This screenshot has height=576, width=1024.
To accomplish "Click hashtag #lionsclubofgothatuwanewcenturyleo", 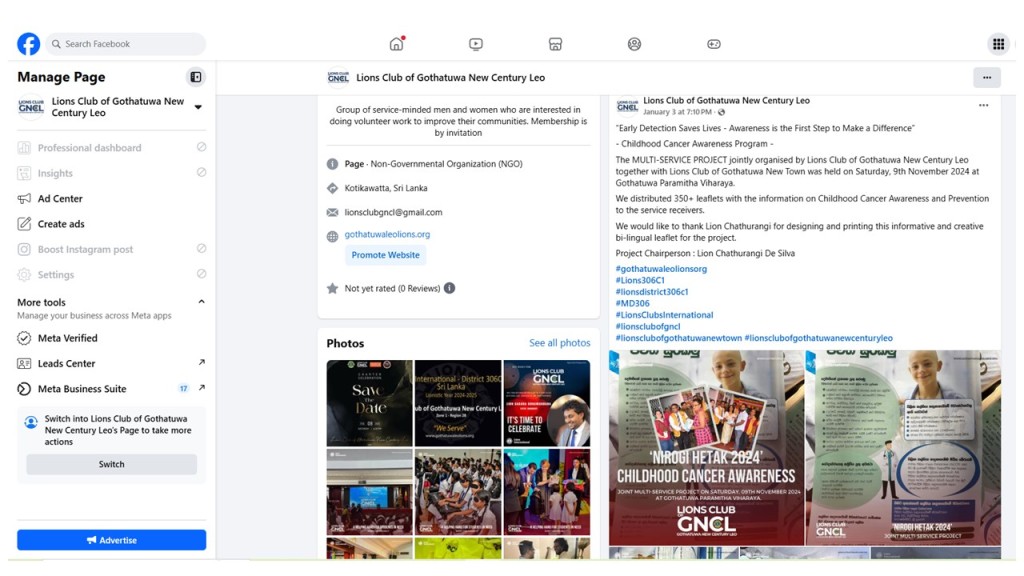I will tap(818, 338).
